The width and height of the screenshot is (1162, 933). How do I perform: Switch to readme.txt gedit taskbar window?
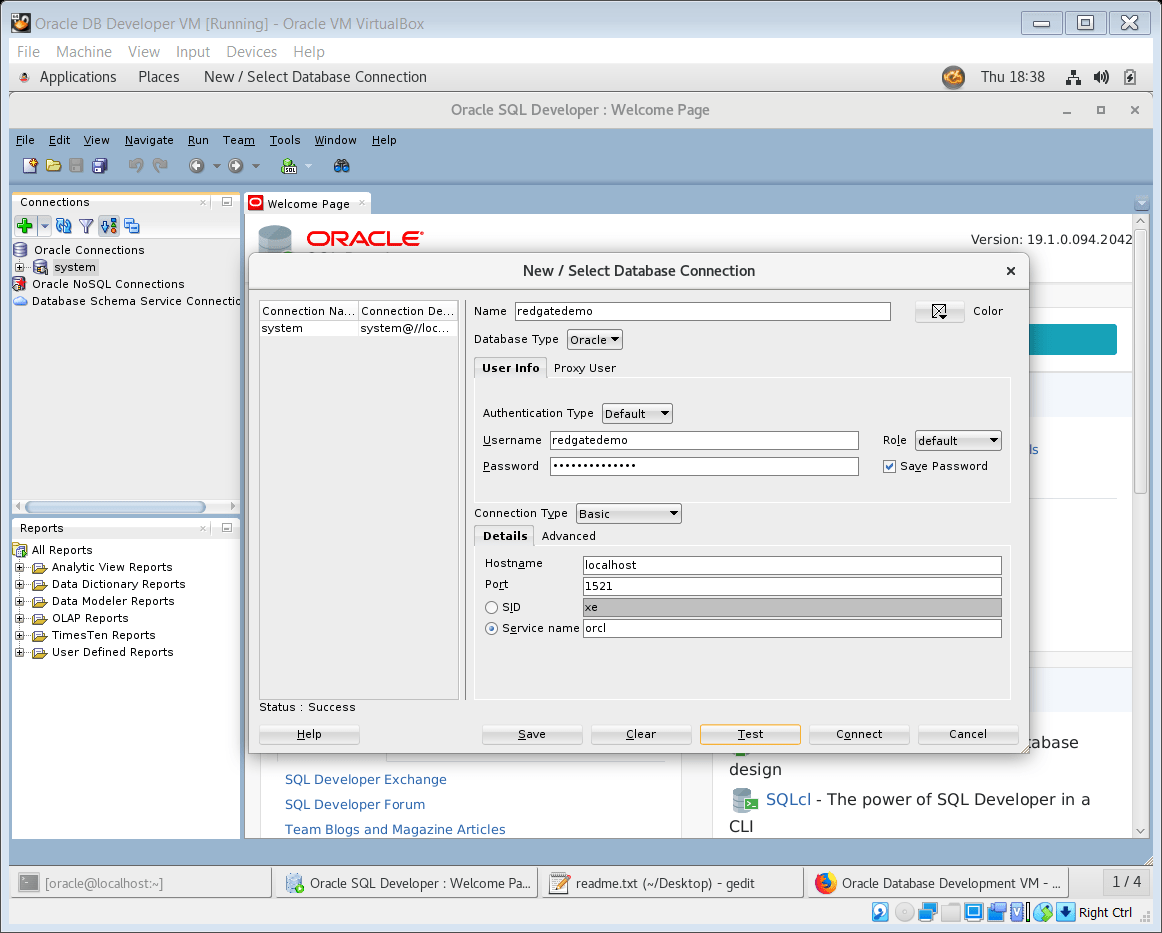pyautogui.click(x=672, y=883)
